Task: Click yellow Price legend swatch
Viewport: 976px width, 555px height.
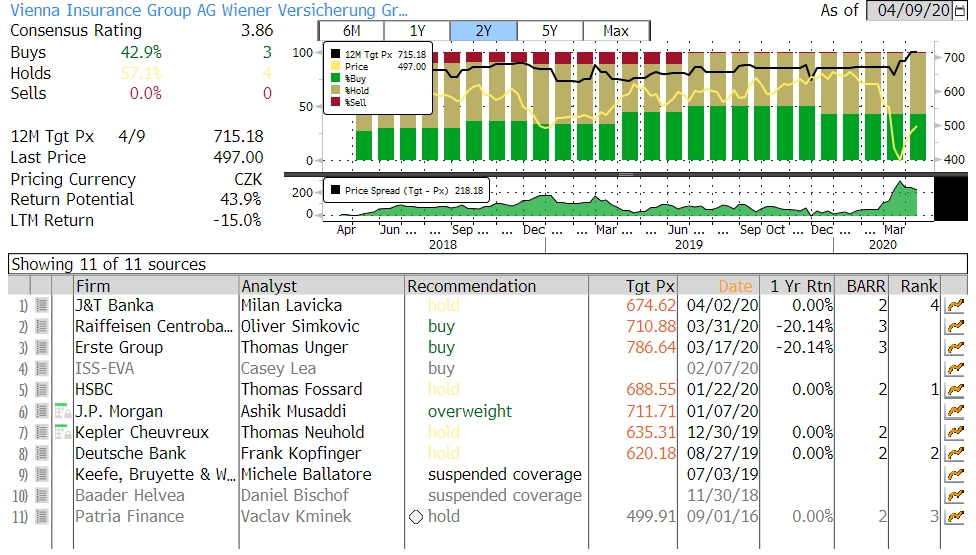Action: coord(336,66)
